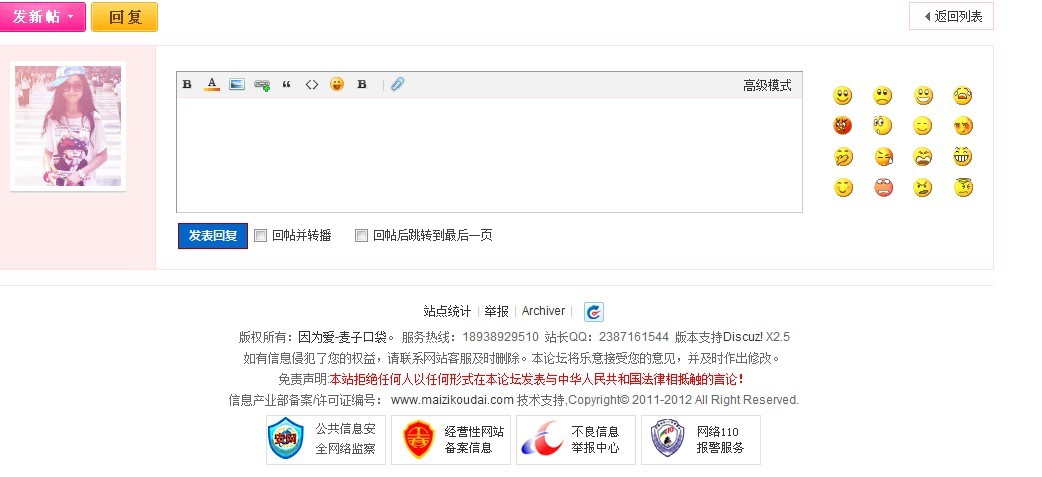Click the yellow 回复 button
The width and height of the screenshot is (1042, 477).
124,17
